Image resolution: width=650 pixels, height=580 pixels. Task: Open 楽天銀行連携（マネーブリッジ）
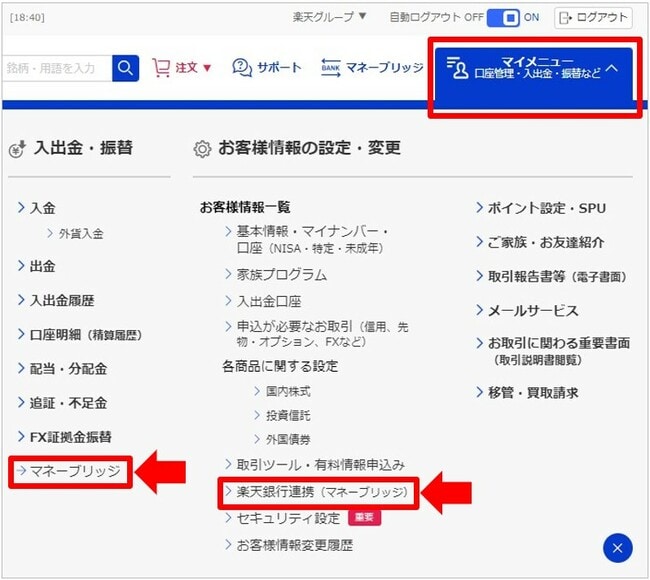323,492
